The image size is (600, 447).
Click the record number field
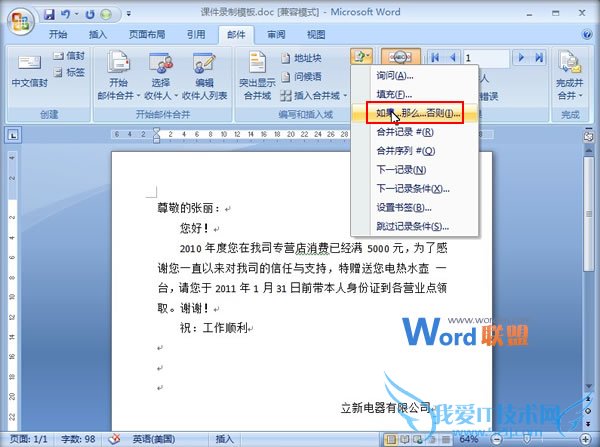pyautogui.click(x=486, y=58)
